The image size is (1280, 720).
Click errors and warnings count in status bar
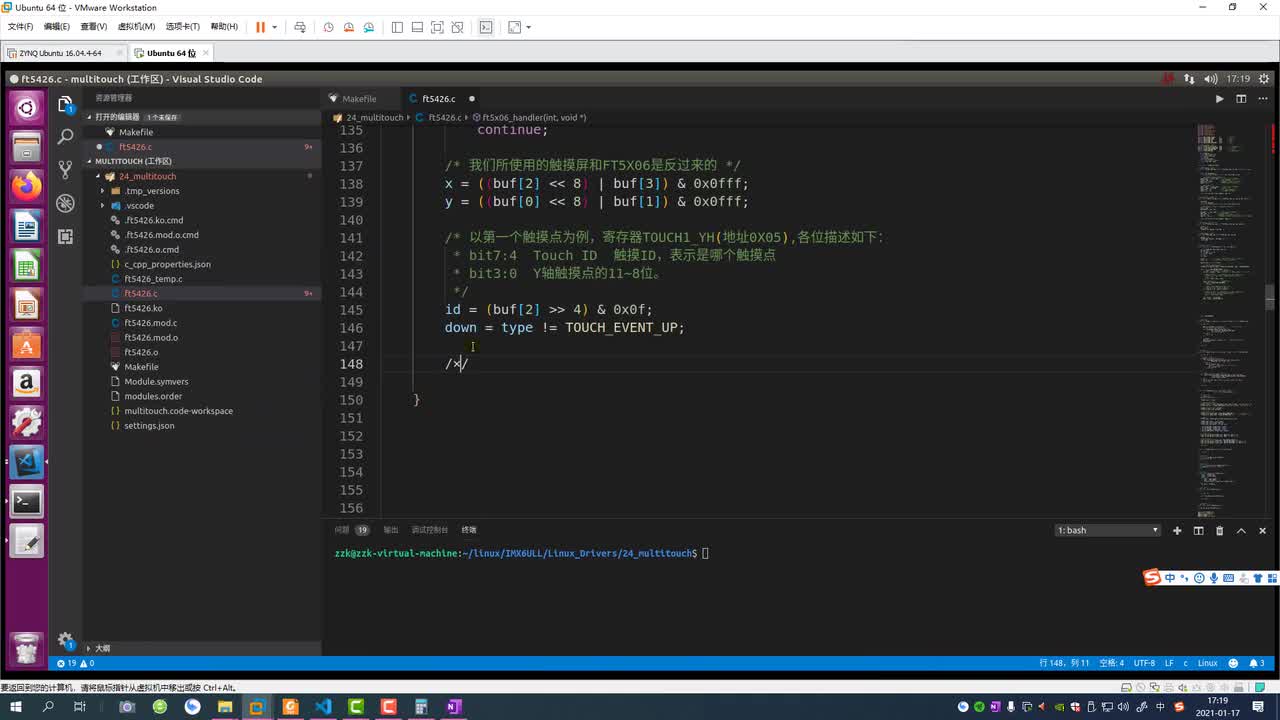tap(76, 663)
